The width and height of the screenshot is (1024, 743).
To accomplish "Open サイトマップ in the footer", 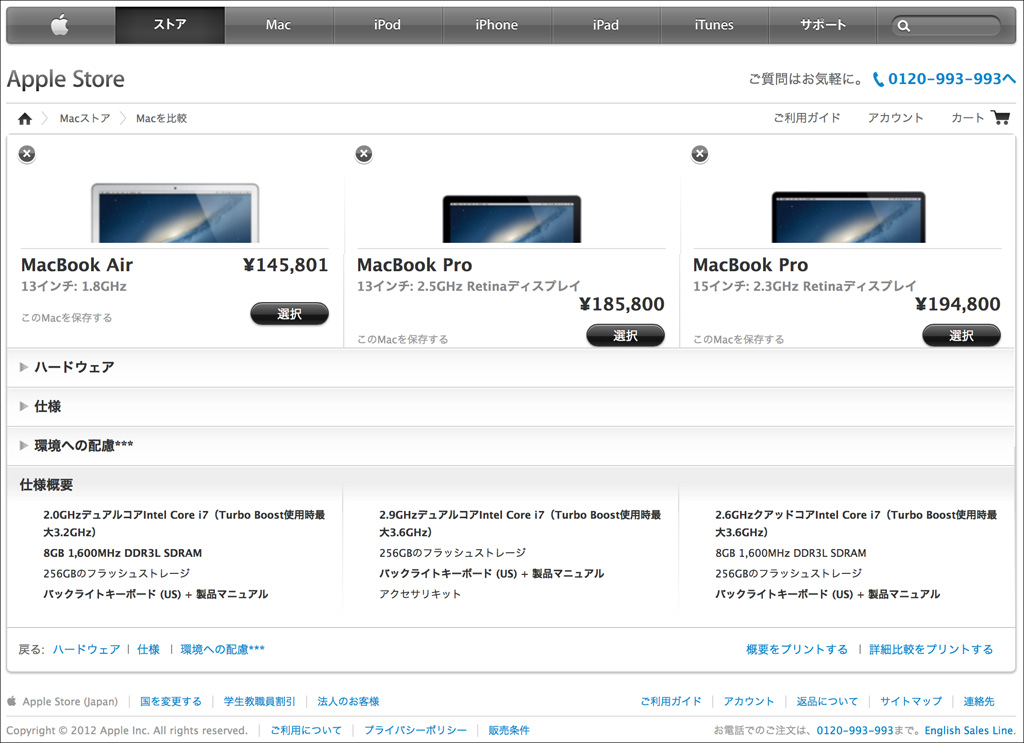I will [911, 701].
